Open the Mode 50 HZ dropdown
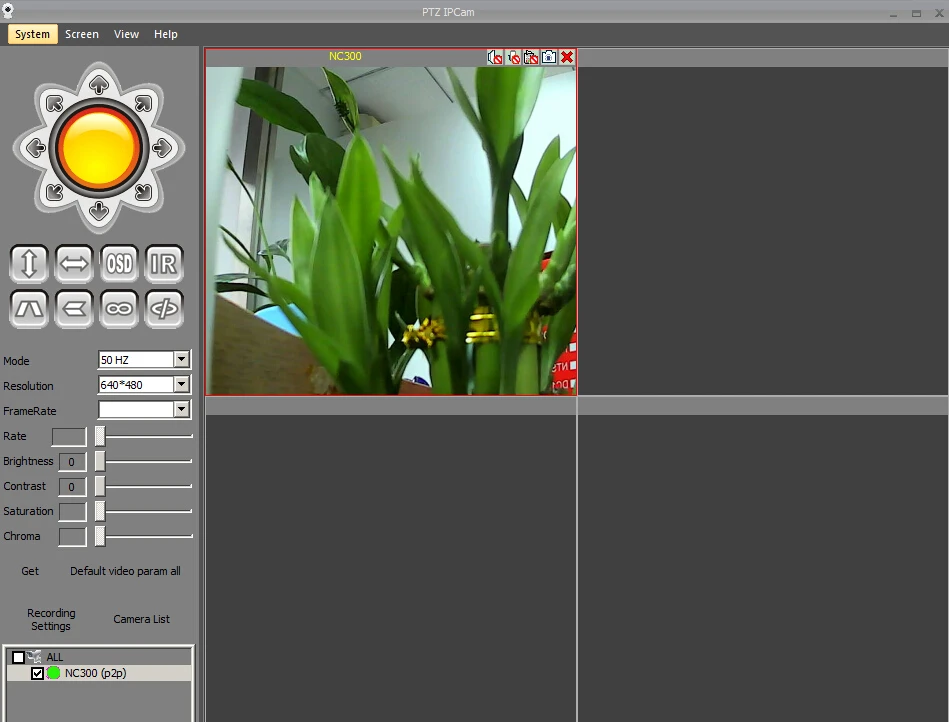 (x=181, y=360)
